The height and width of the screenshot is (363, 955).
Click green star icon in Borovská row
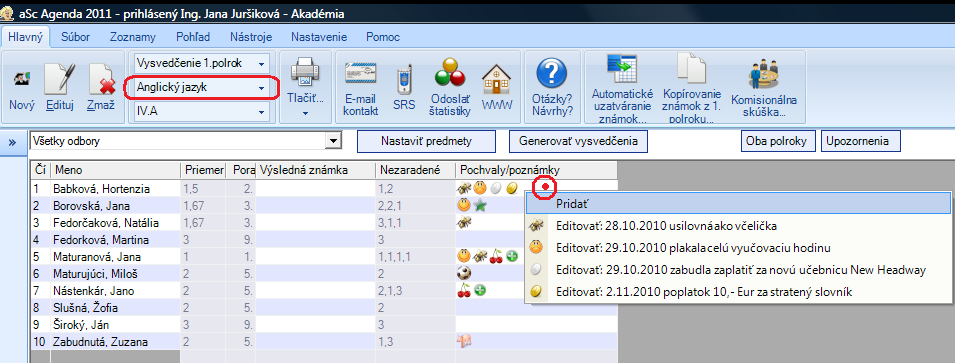pyautogui.click(x=480, y=206)
